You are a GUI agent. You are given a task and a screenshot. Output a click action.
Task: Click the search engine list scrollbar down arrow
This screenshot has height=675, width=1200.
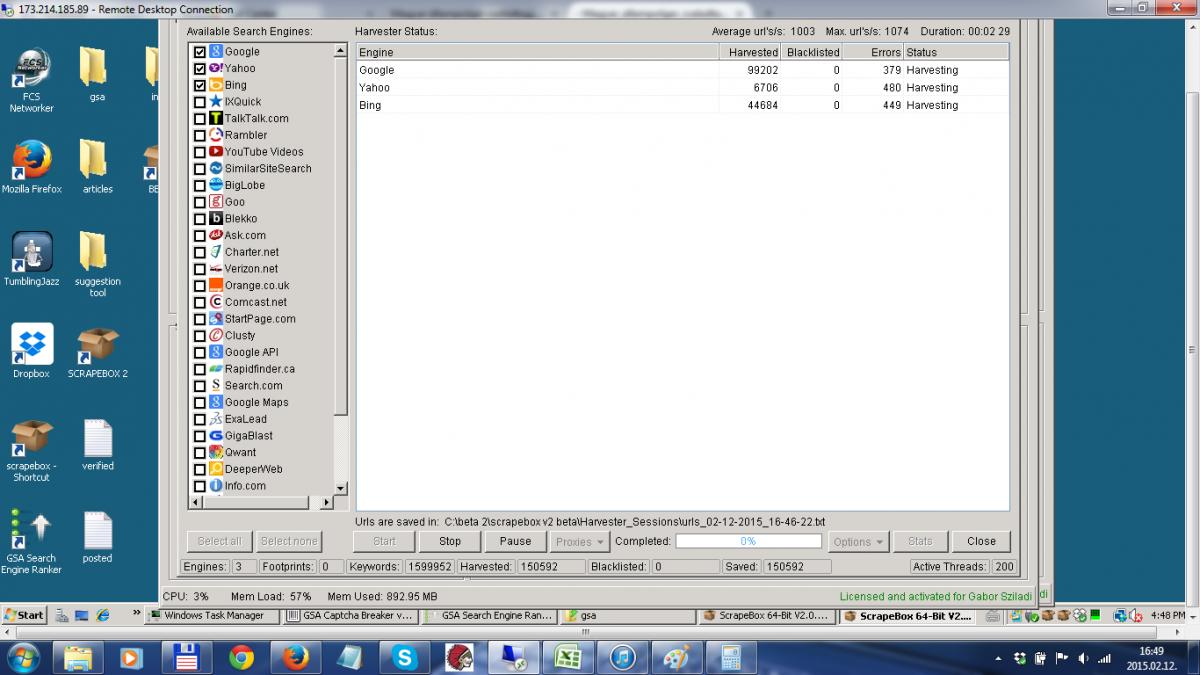(x=340, y=488)
